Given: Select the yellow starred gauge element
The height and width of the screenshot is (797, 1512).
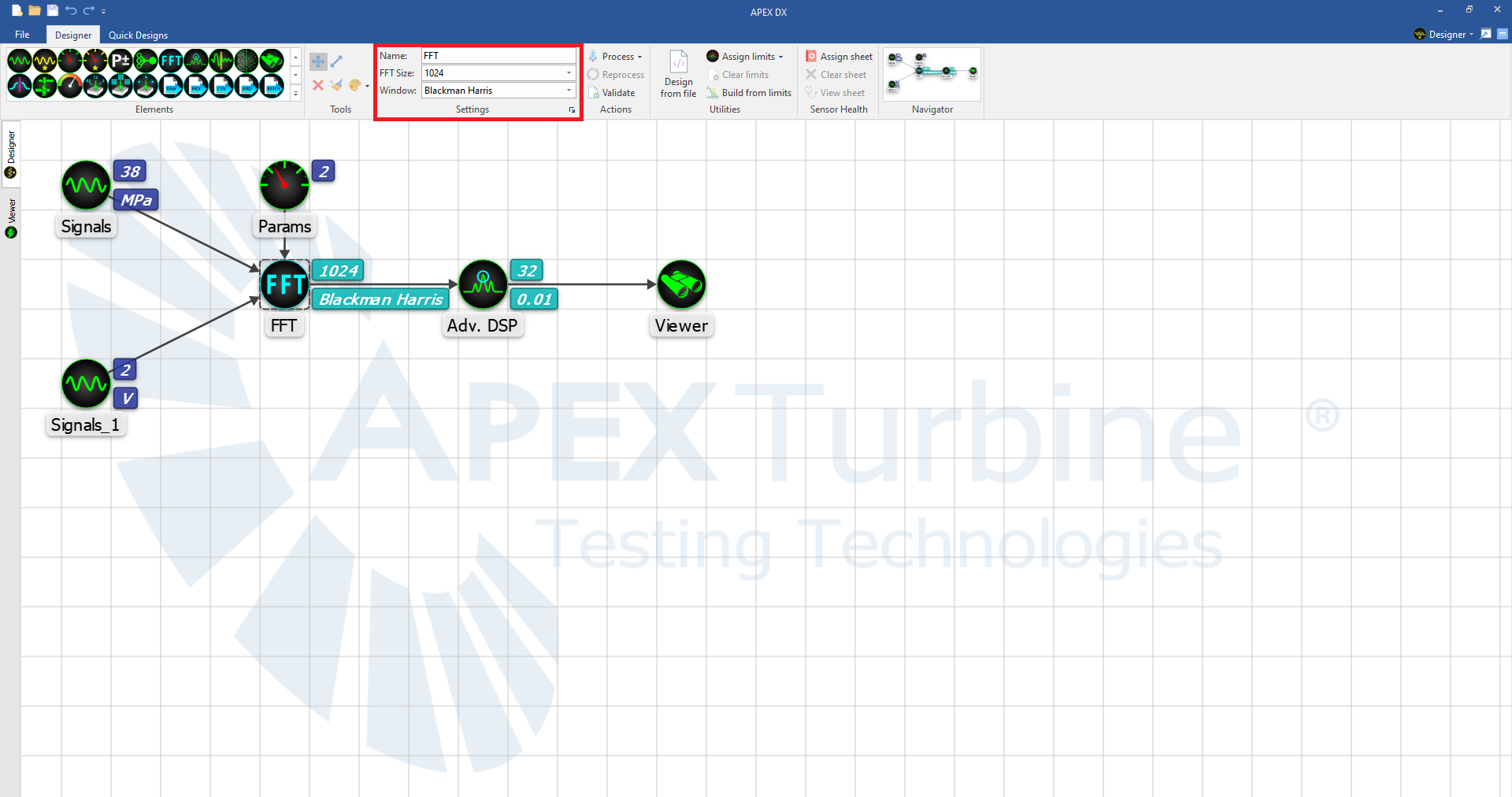Looking at the screenshot, I should click(95, 61).
